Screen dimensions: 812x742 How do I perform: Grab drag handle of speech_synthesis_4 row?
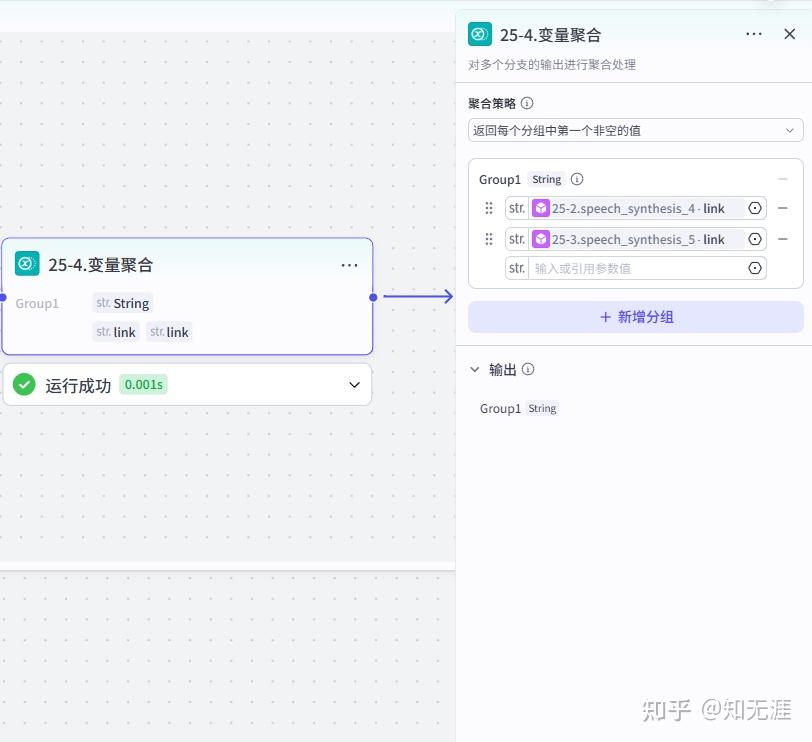pyautogui.click(x=488, y=208)
